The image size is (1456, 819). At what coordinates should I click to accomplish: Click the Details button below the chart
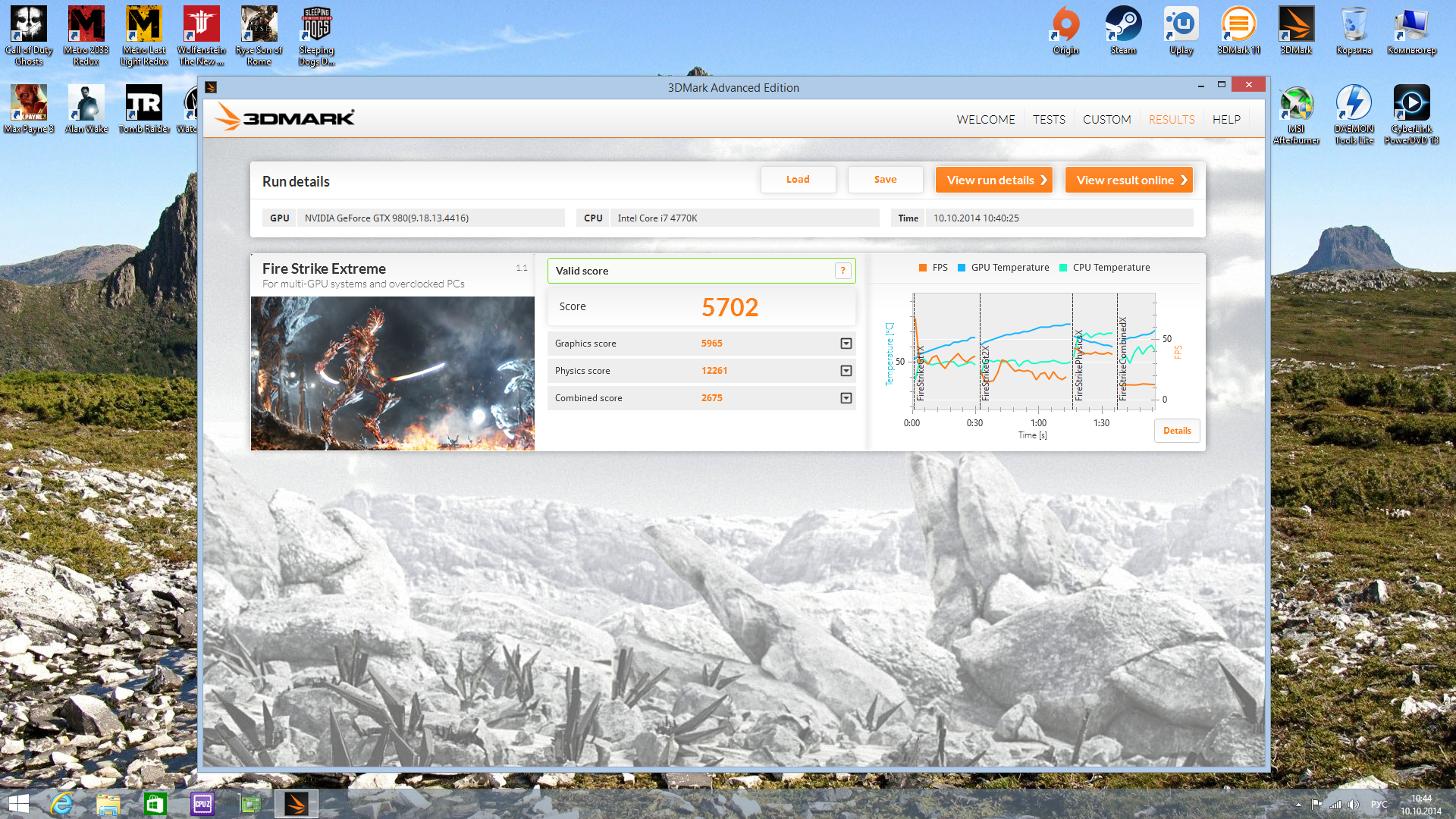tap(1177, 431)
